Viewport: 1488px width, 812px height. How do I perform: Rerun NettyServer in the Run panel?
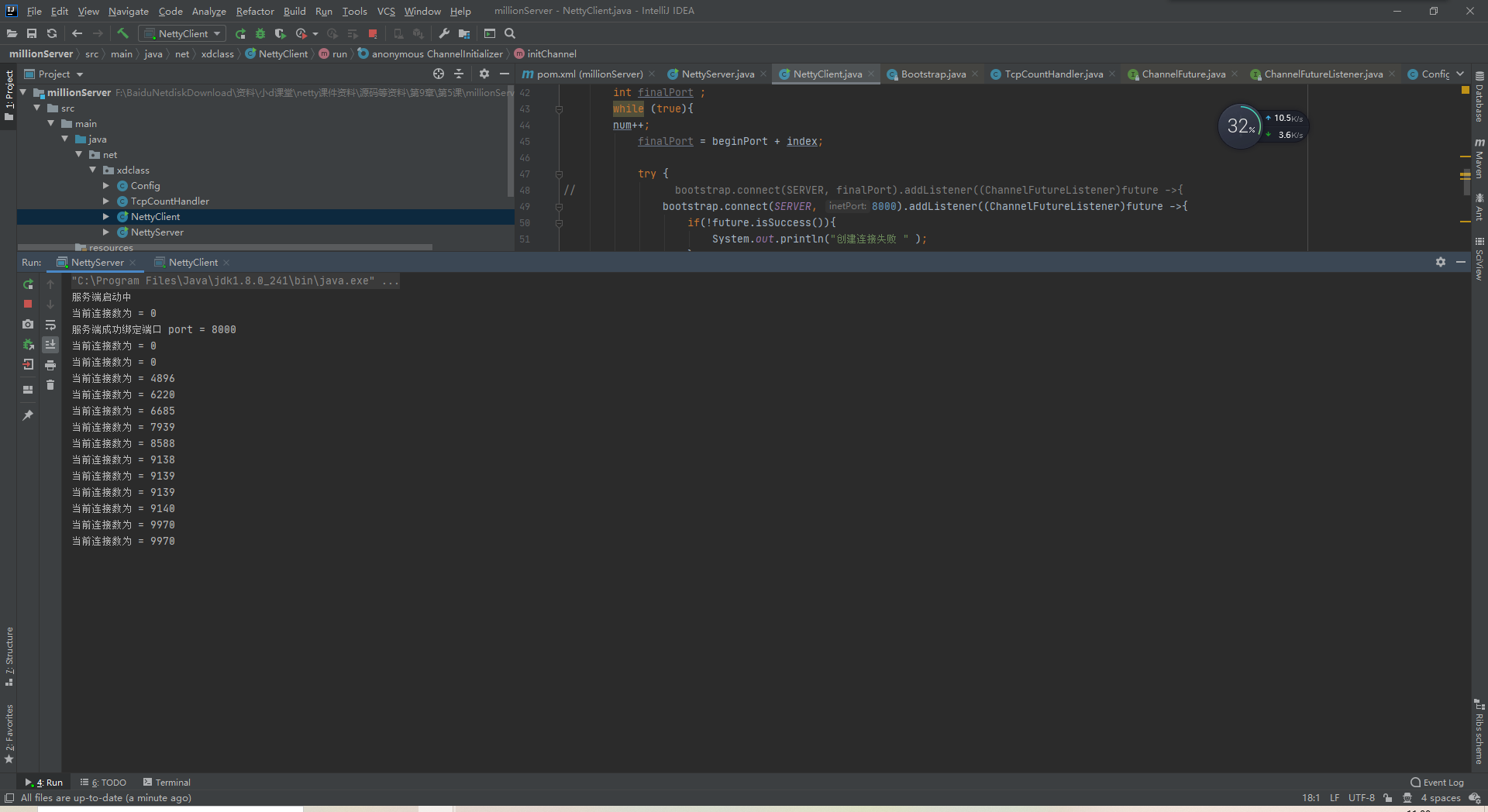click(x=28, y=284)
